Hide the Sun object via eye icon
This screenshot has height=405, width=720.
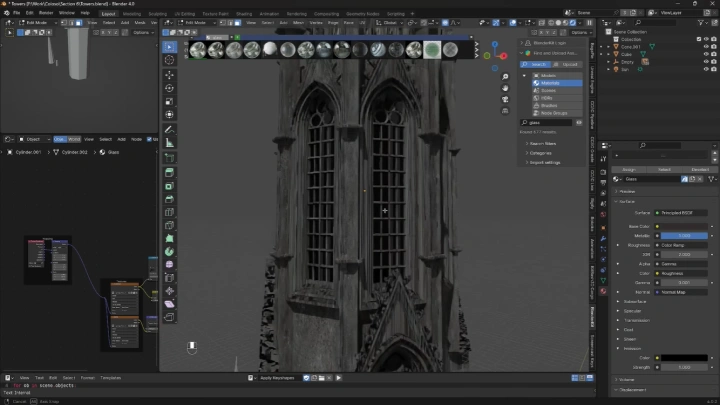click(x=706, y=69)
